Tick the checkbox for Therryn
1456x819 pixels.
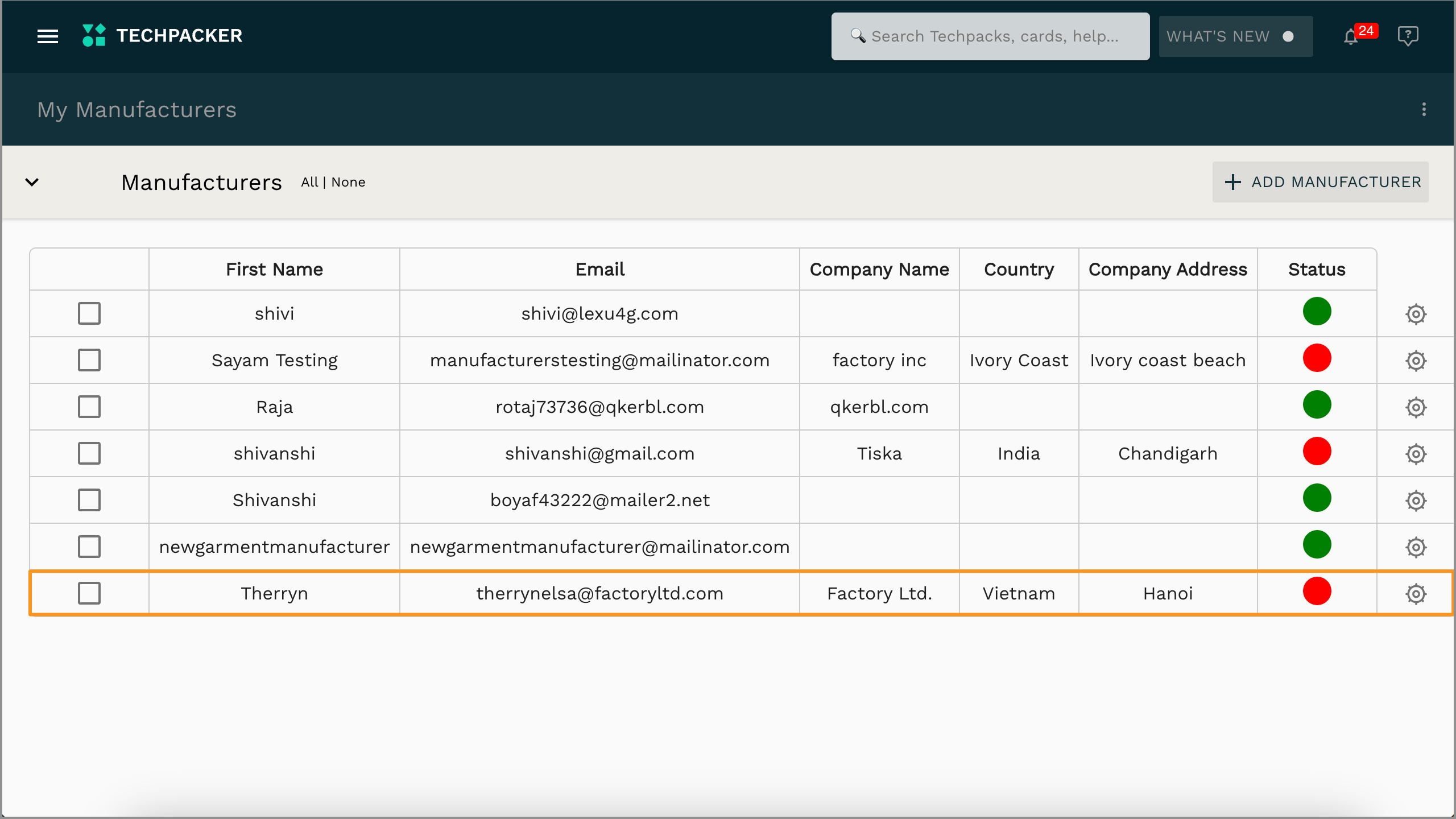pyautogui.click(x=89, y=593)
